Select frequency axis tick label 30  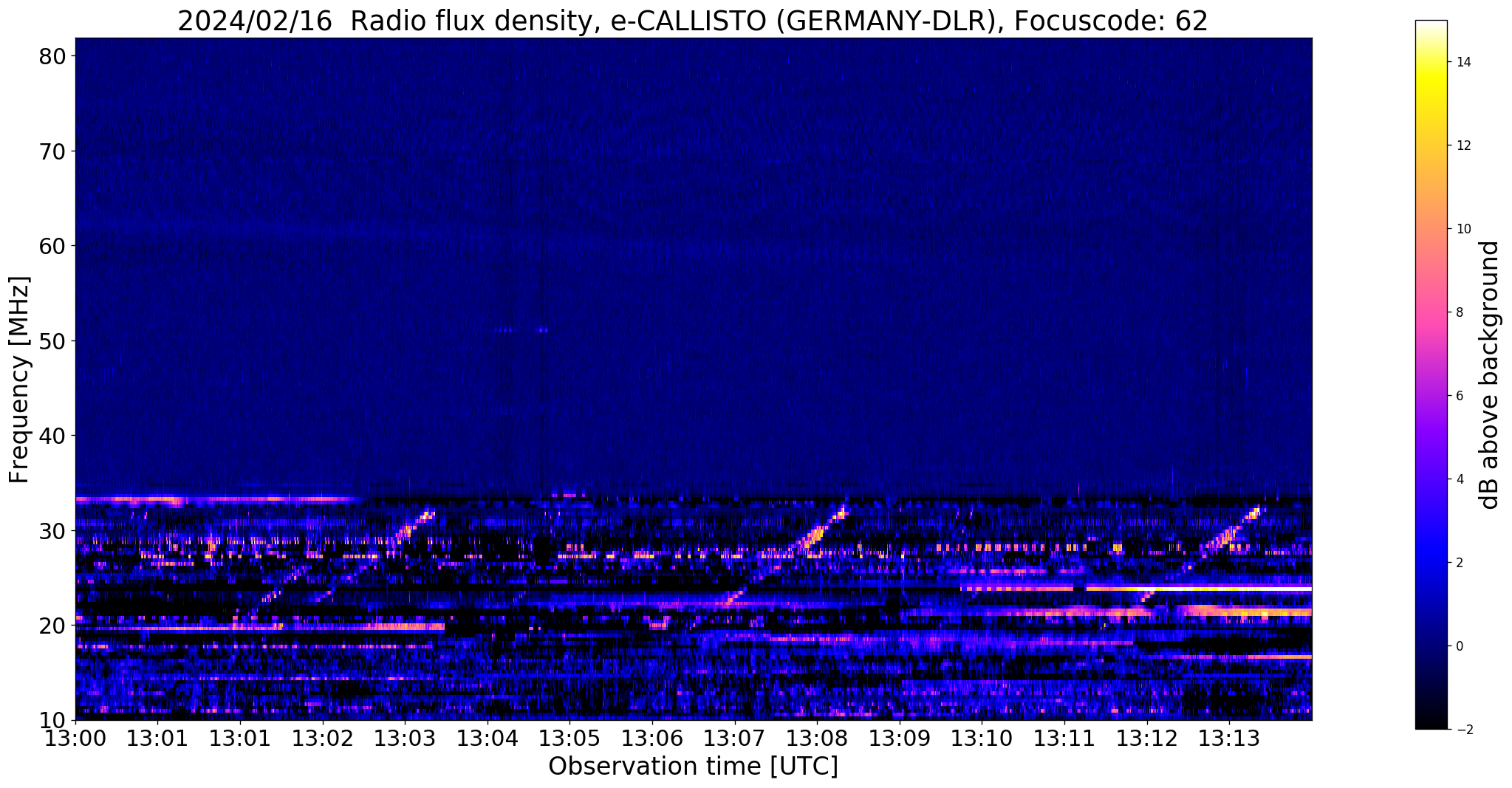(52, 531)
